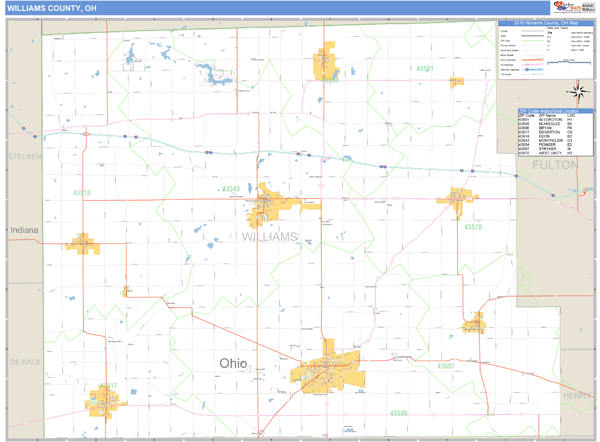Screen dimensions: 600x442
Task: Select the Edgerton city area on the map
Action: click(x=103, y=397)
